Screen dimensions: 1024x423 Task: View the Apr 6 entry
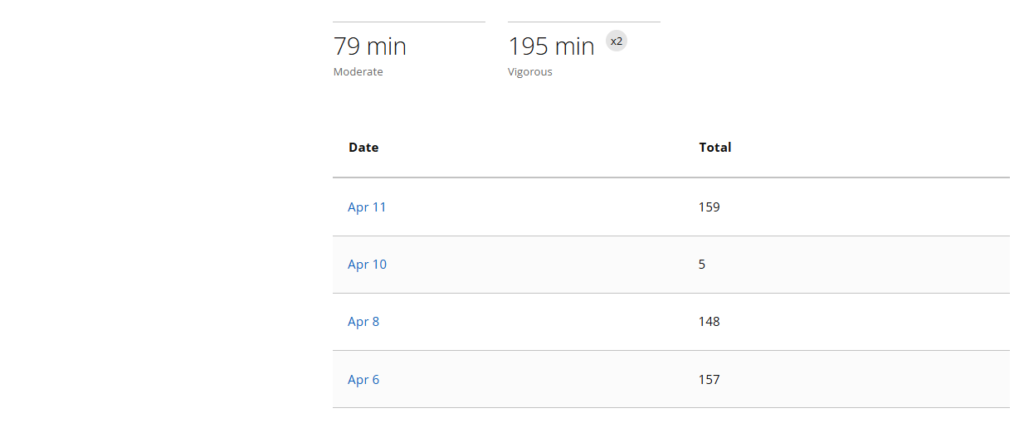coord(363,380)
